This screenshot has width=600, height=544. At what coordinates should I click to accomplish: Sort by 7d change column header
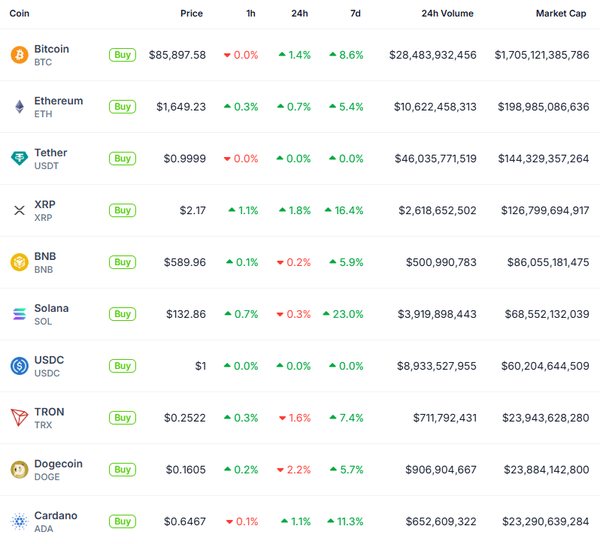point(356,14)
